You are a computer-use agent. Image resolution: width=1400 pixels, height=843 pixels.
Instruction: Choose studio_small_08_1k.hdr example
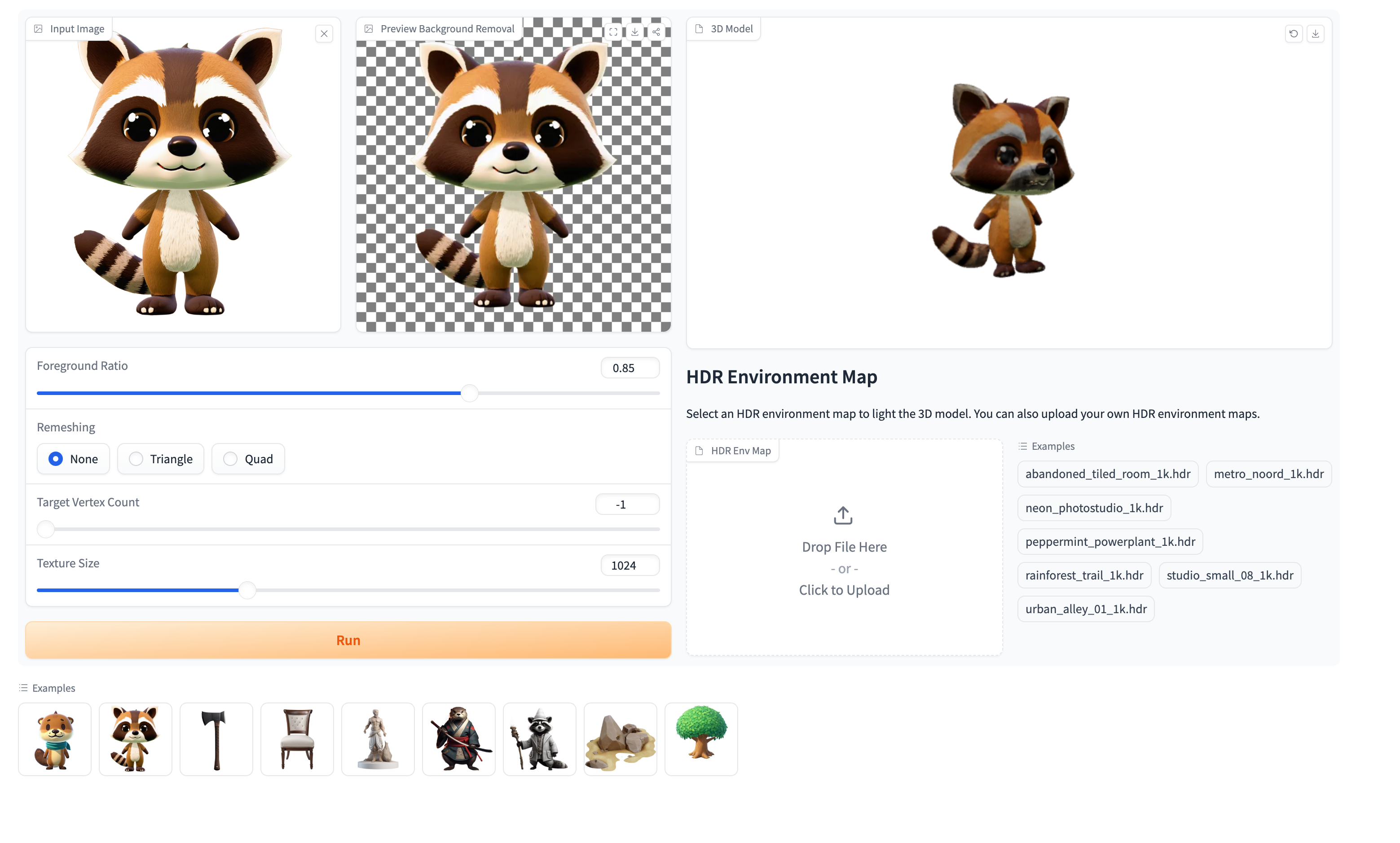click(1229, 575)
